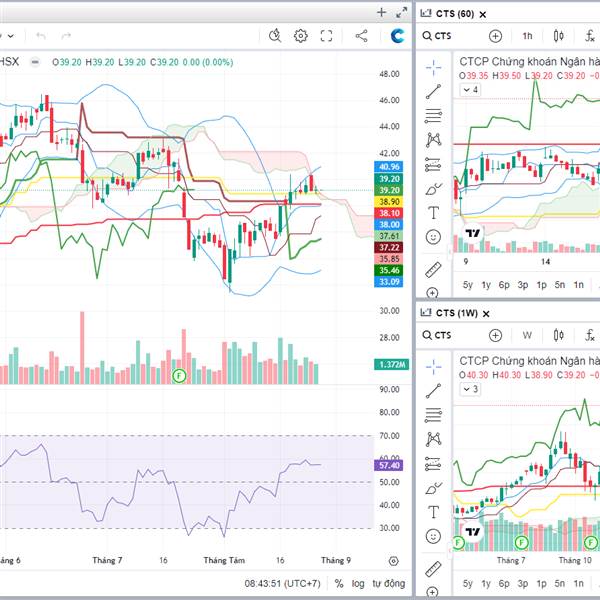Select the Text tool in CTS (1W) panel
Screen dimensions: 600x600
[433, 512]
